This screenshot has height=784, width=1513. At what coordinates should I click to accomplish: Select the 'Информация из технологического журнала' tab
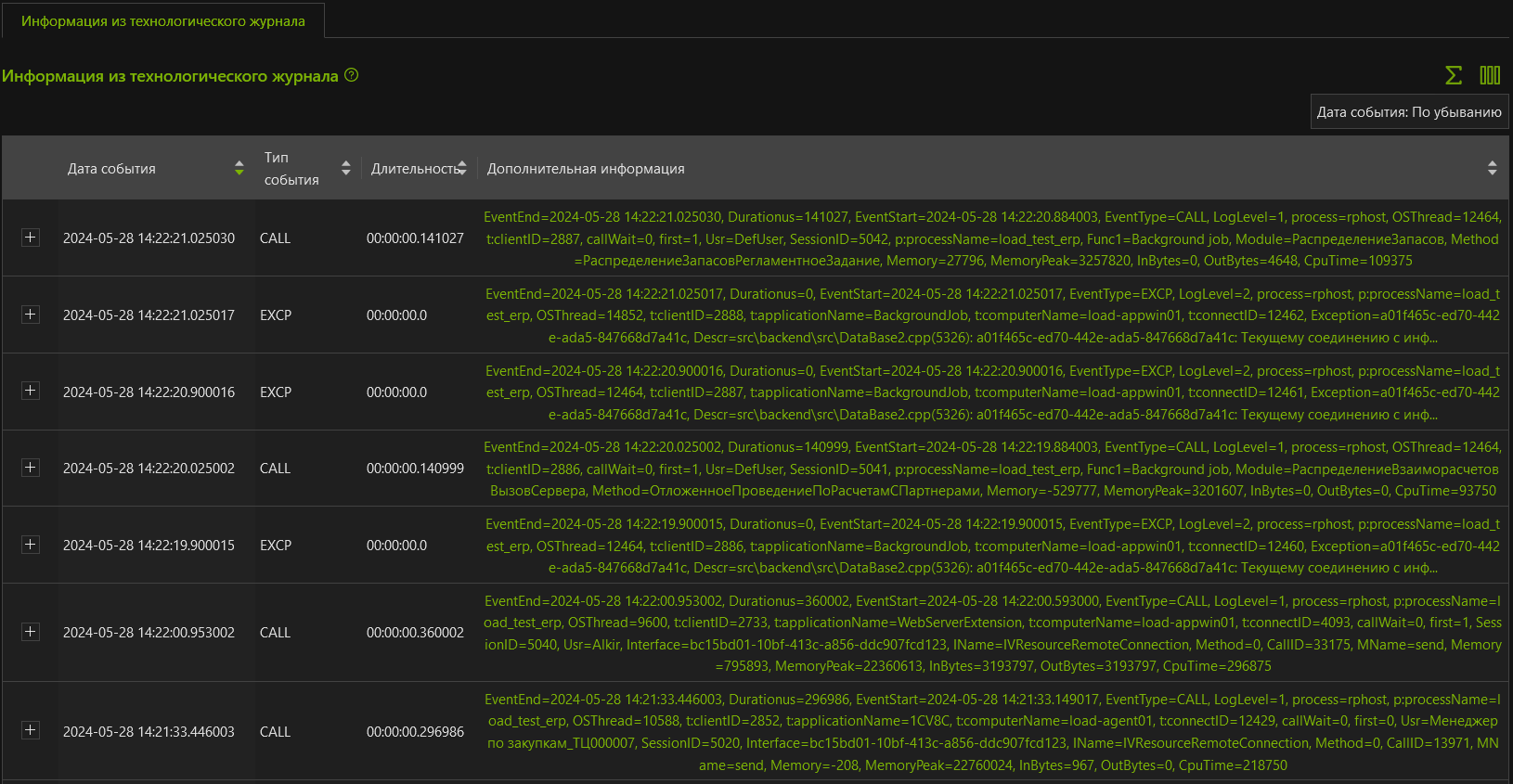[163, 20]
